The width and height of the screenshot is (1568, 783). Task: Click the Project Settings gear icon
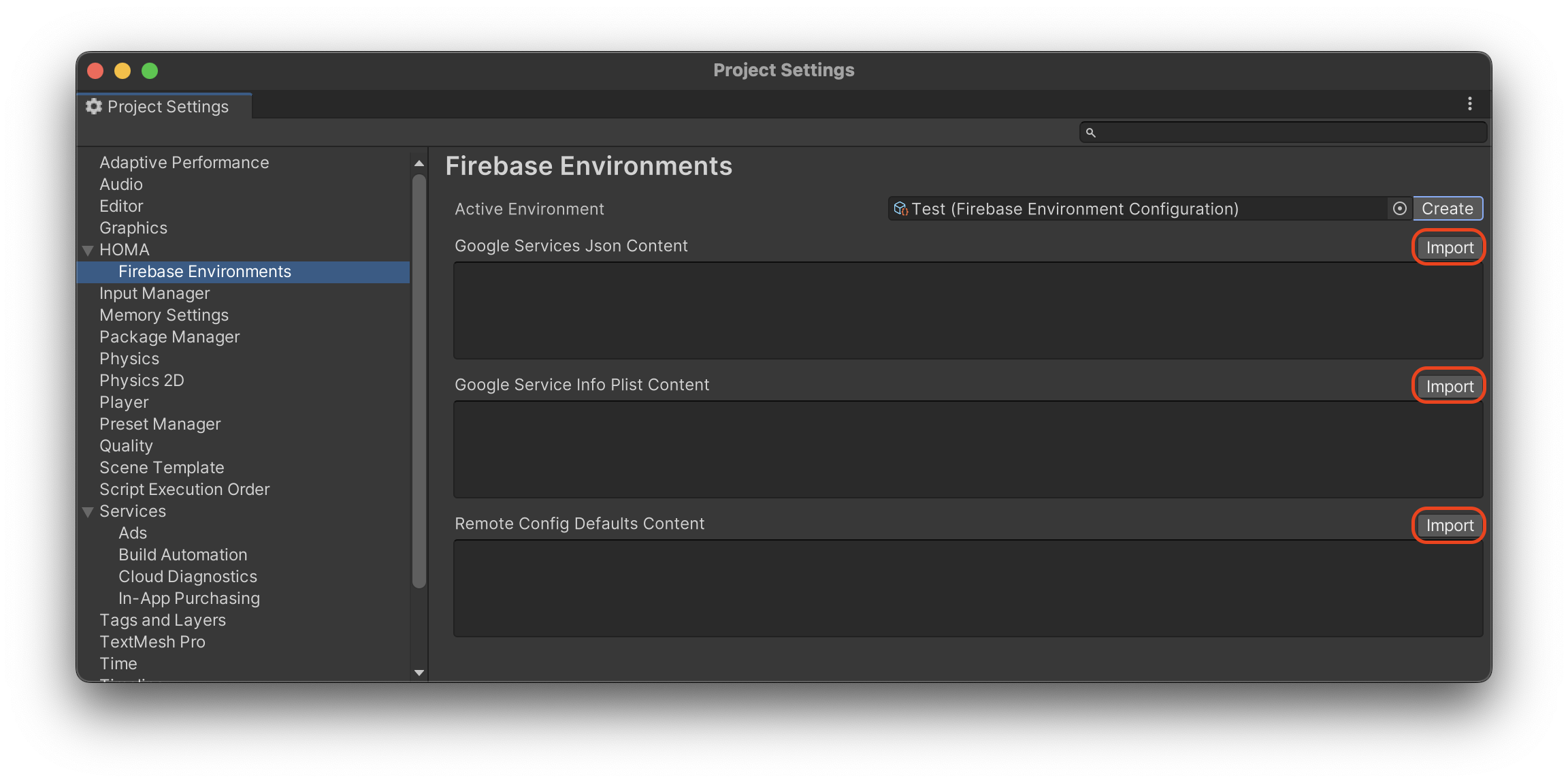point(94,106)
